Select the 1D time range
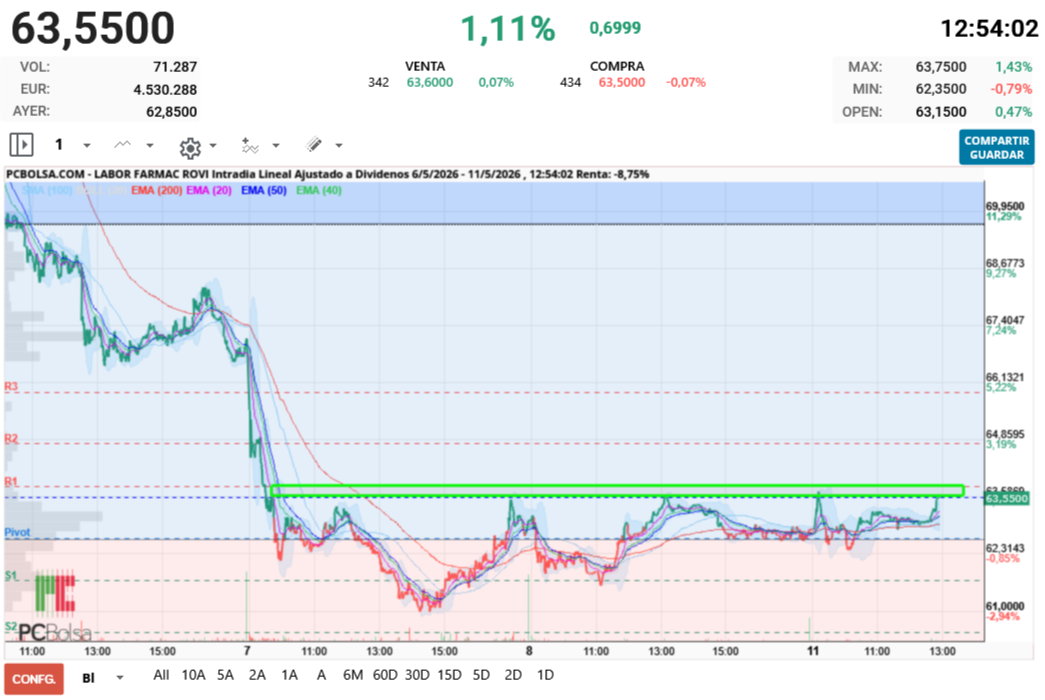1045x700 pixels. tap(545, 675)
